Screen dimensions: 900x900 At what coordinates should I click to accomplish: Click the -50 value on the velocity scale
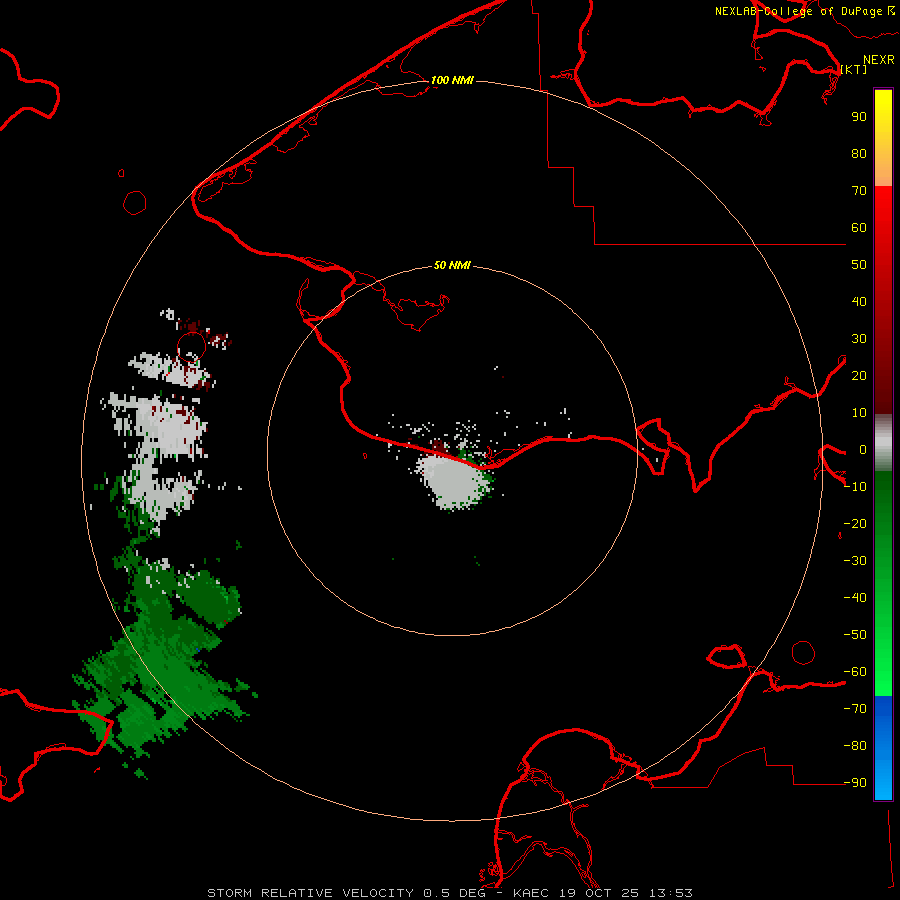coord(855,635)
